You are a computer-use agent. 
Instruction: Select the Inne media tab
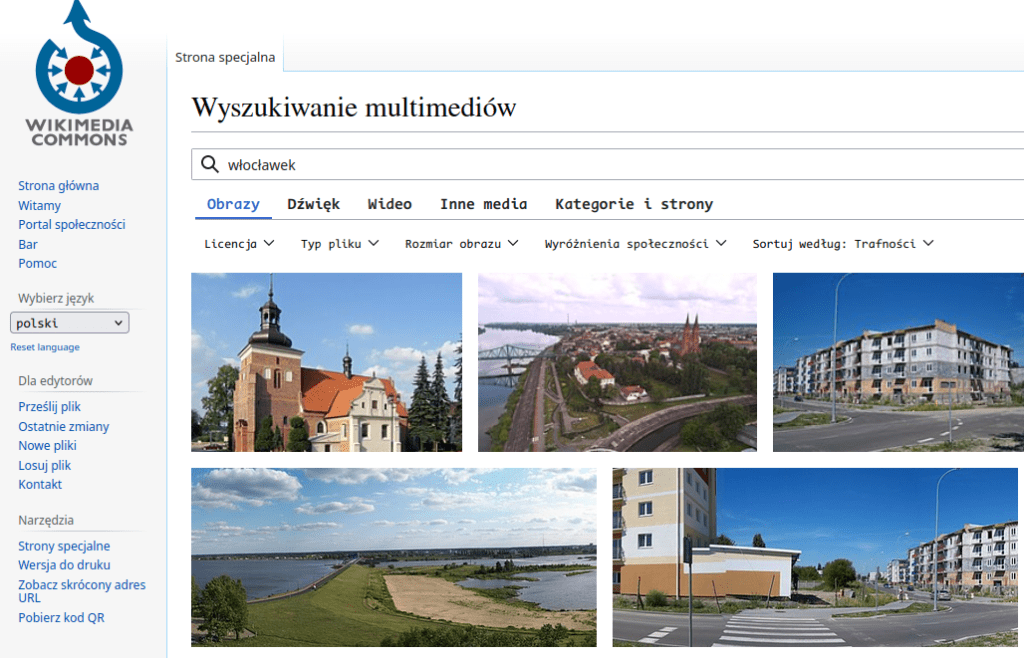tap(483, 203)
